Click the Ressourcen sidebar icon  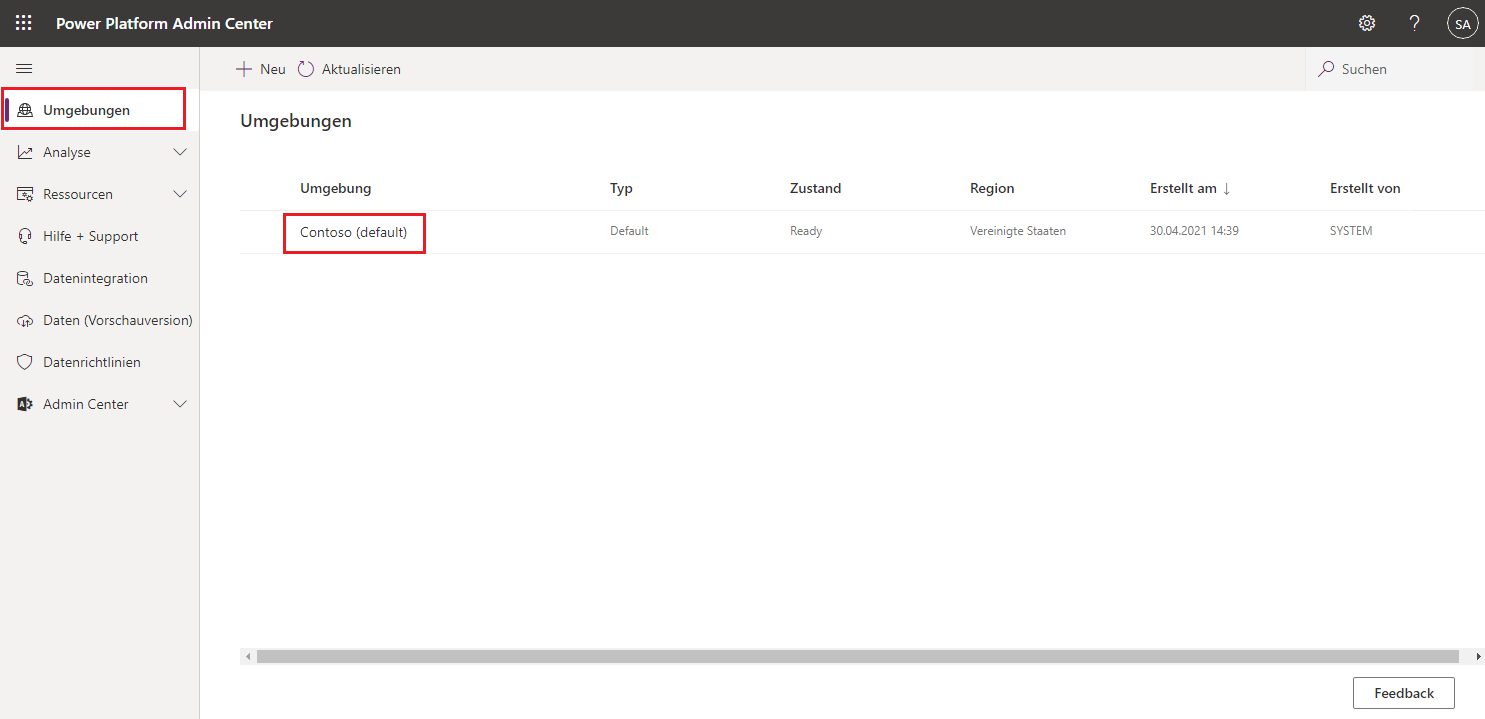[25, 194]
